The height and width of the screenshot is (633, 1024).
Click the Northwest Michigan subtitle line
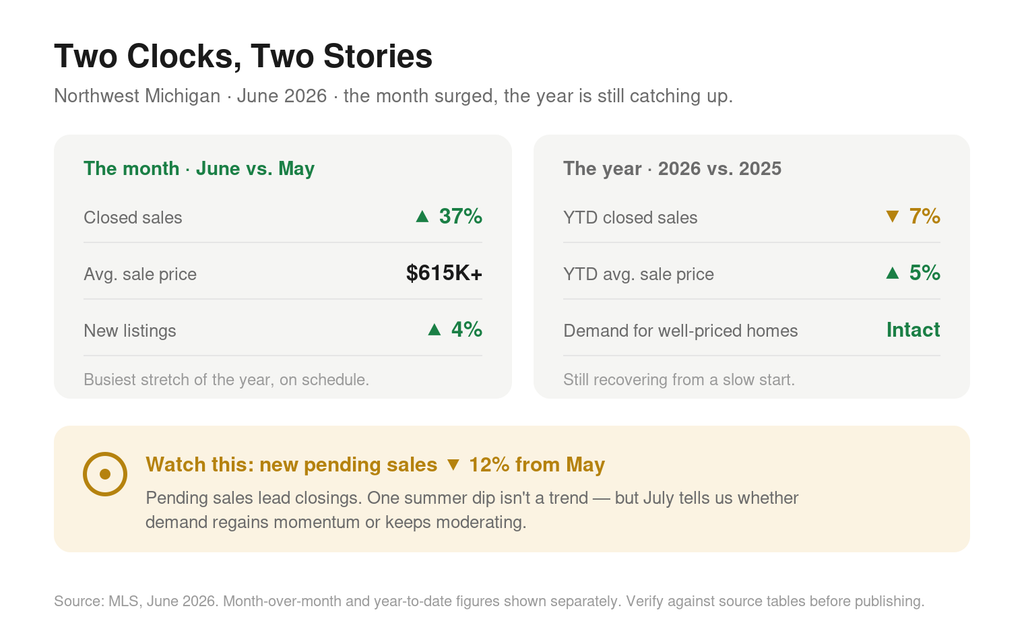coord(393,96)
